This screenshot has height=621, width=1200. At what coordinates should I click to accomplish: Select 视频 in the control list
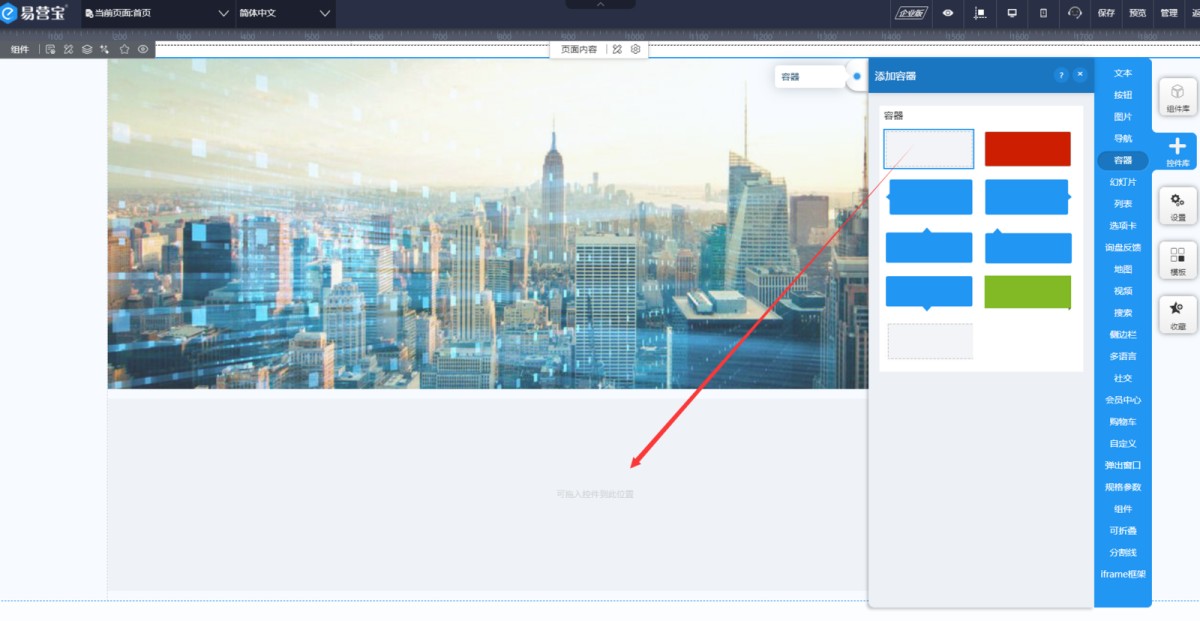(x=1123, y=291)
